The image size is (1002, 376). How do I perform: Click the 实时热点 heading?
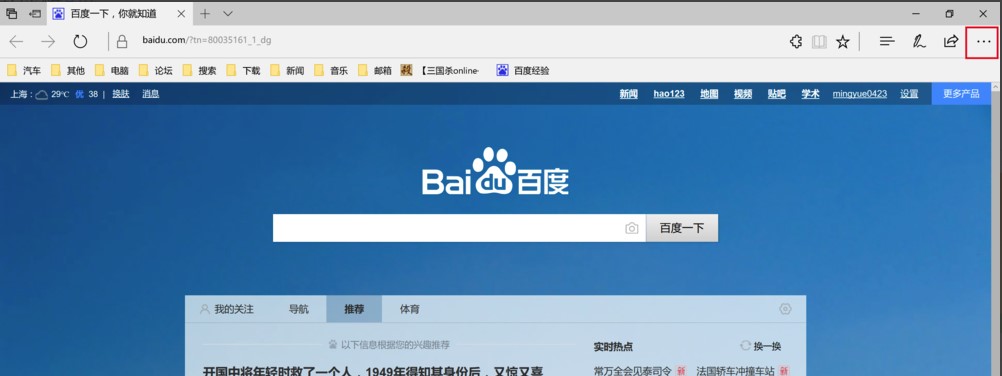613,347
